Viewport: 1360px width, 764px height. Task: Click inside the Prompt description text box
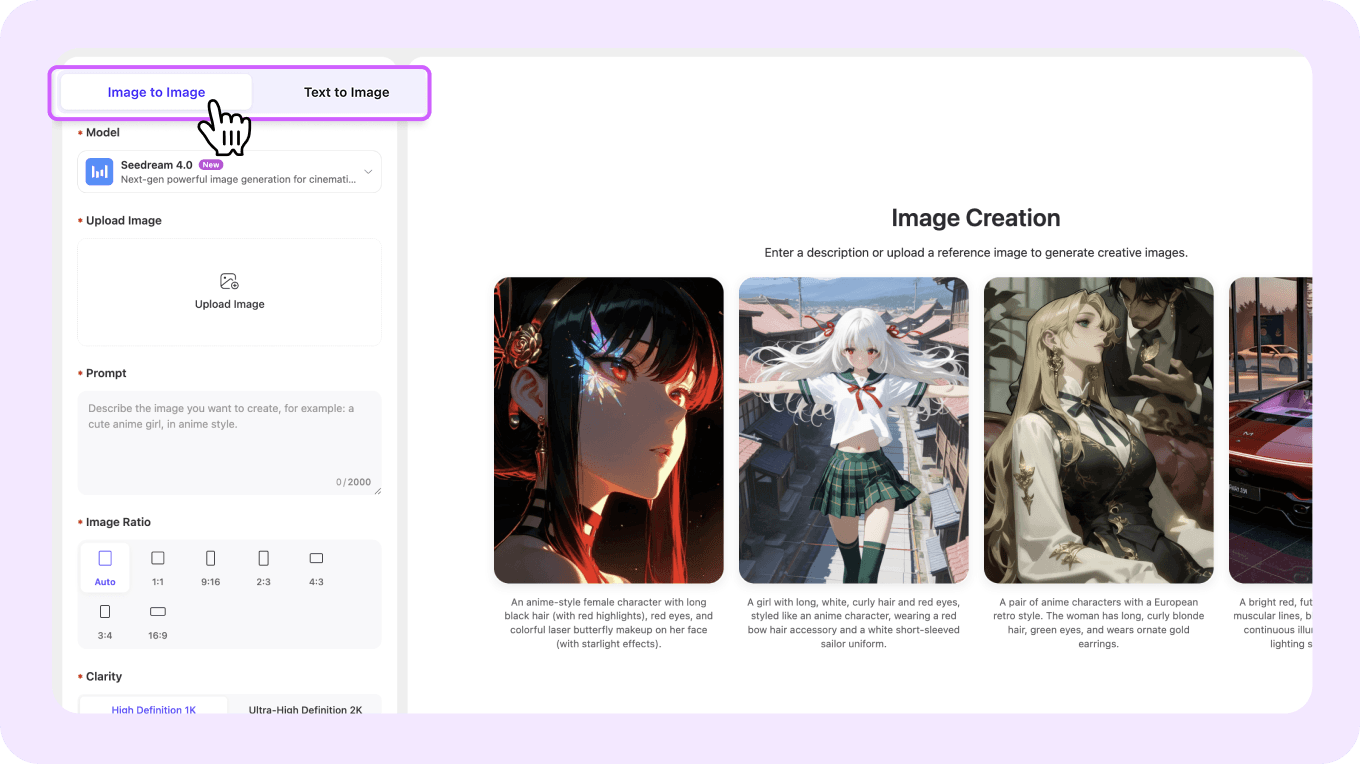coord(229,442)
